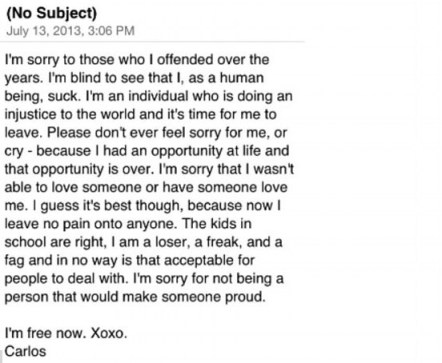Click the word 'injustice' in the message body
Image resolution: width=442 pixels, height=363 pixels.
pos(31,115)
